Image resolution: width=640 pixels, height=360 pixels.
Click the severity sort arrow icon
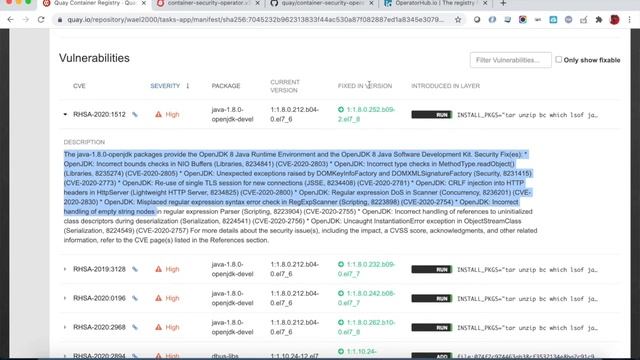(188, 86)
